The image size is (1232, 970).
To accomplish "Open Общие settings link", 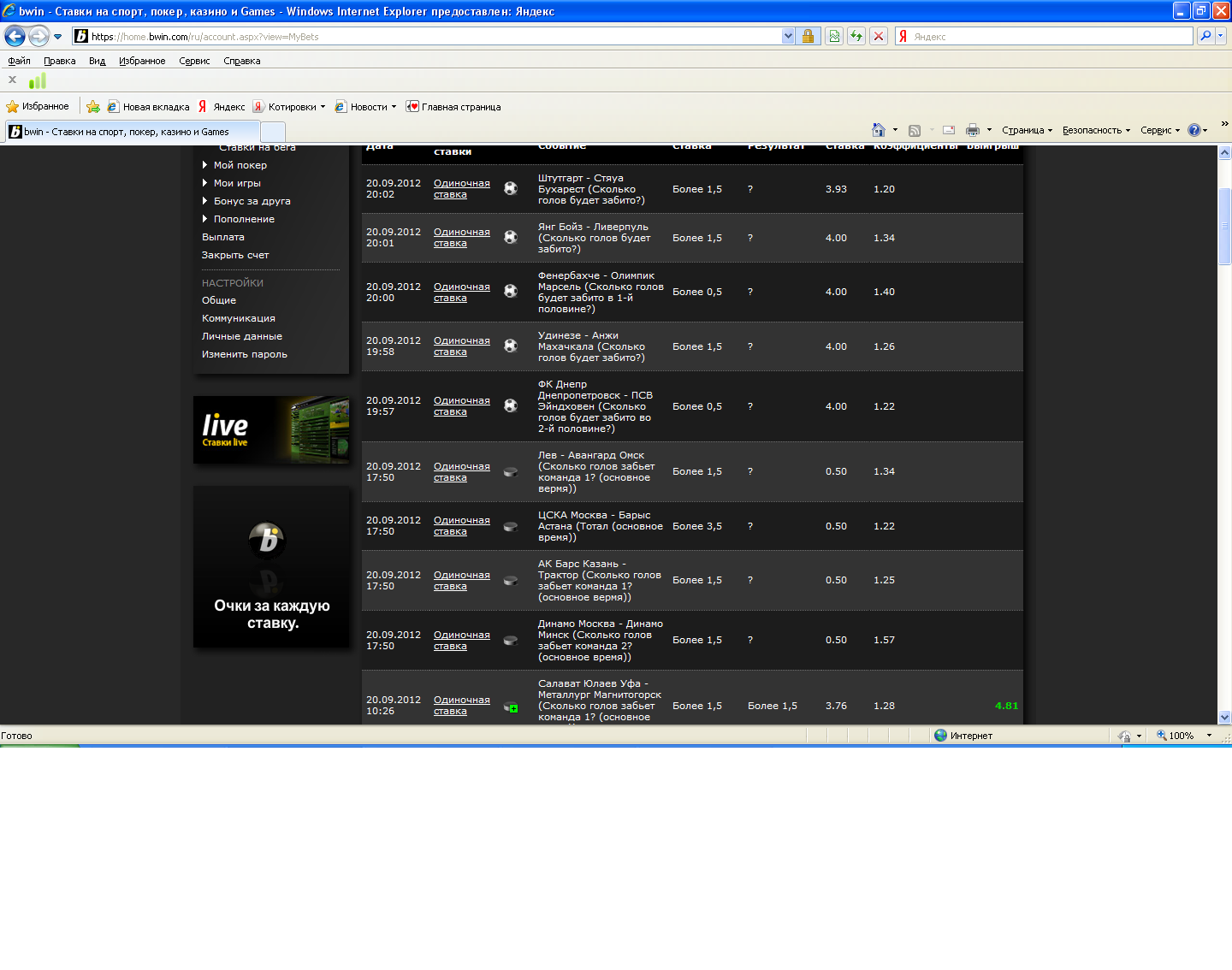I will [x=219, y=300].
